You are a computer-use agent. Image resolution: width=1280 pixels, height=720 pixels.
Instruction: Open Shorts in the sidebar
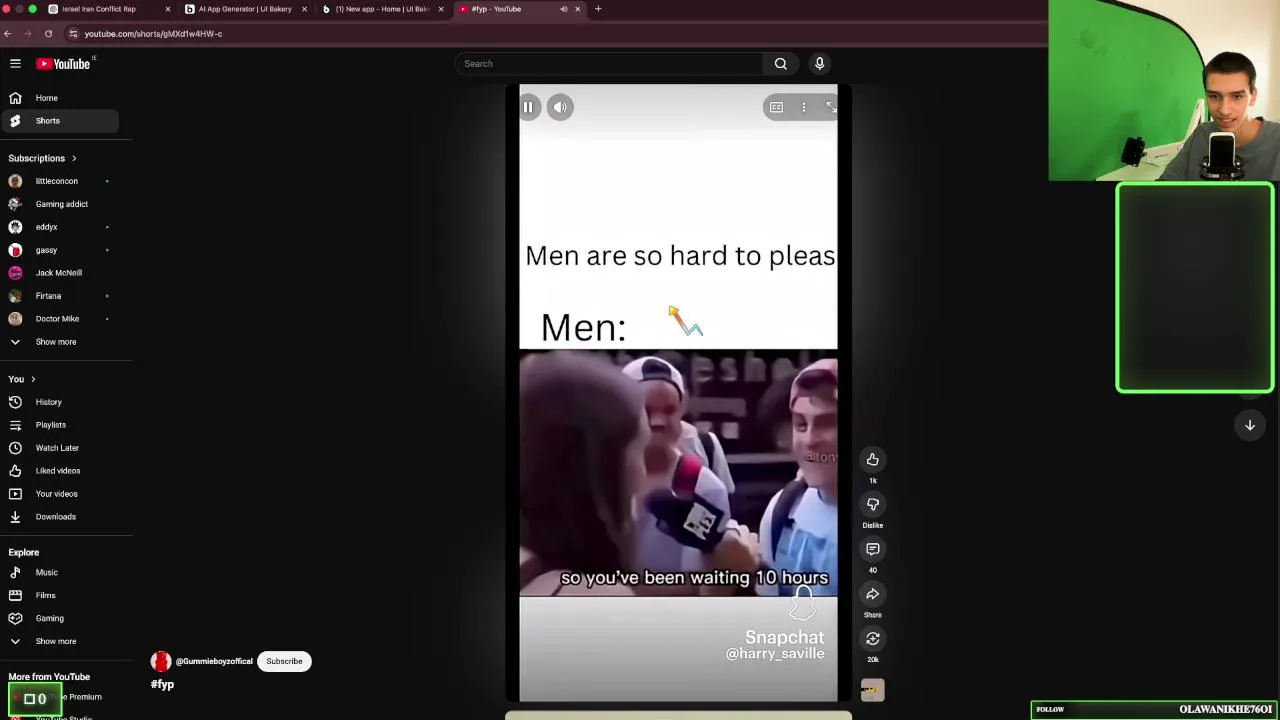(60, 120)
